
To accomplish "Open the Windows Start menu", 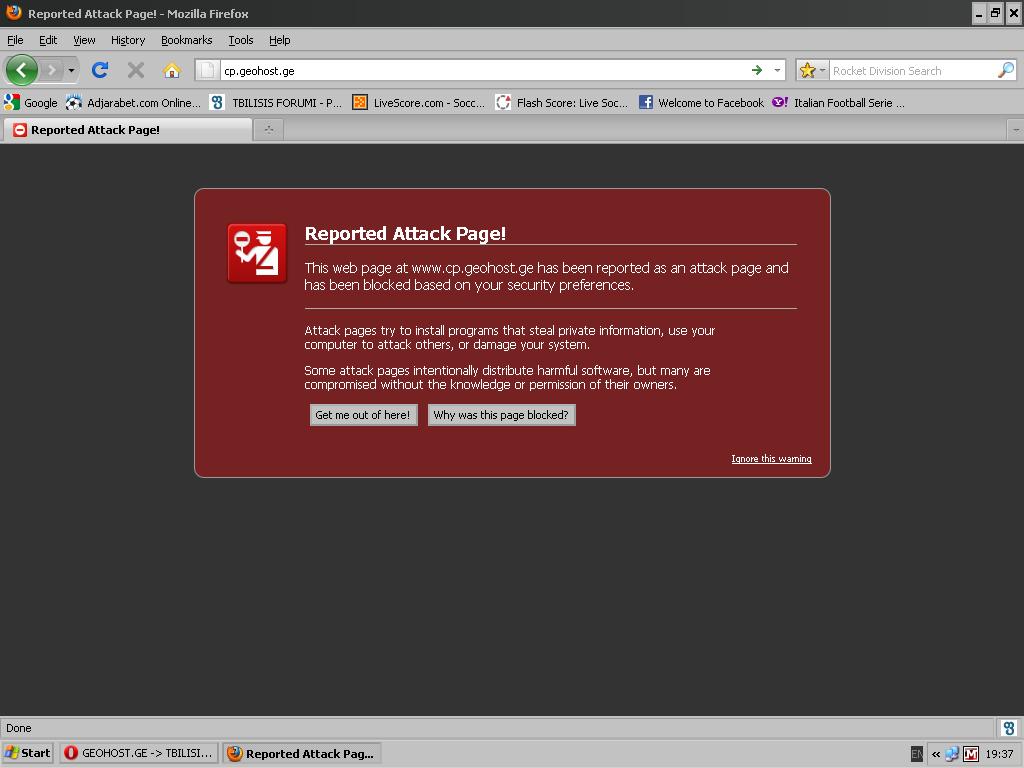I will 27,753.
